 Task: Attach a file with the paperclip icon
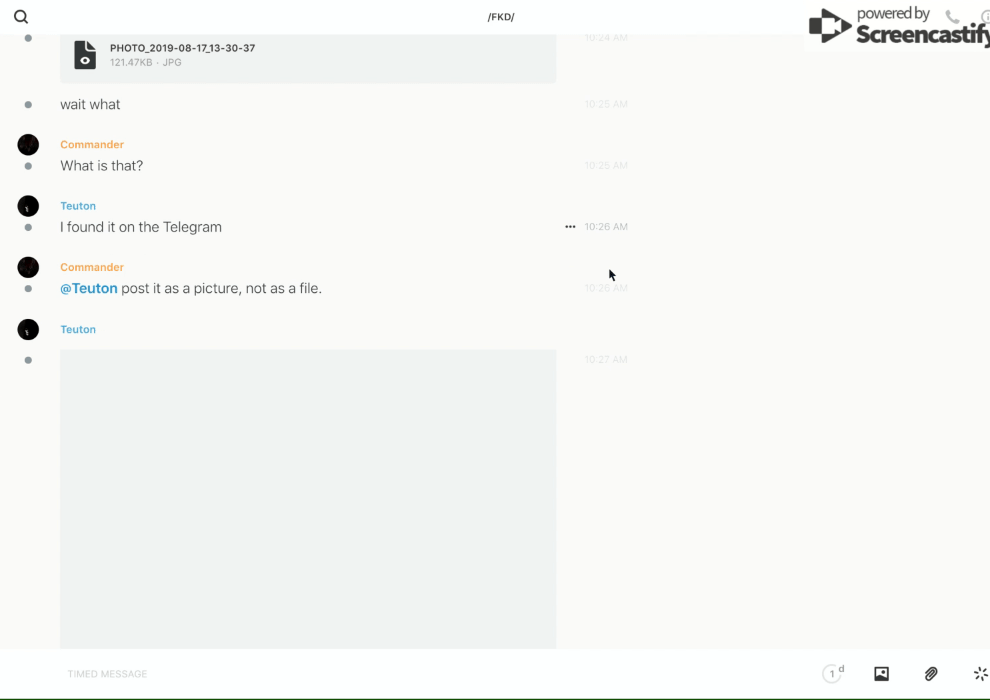coord(931,674)
